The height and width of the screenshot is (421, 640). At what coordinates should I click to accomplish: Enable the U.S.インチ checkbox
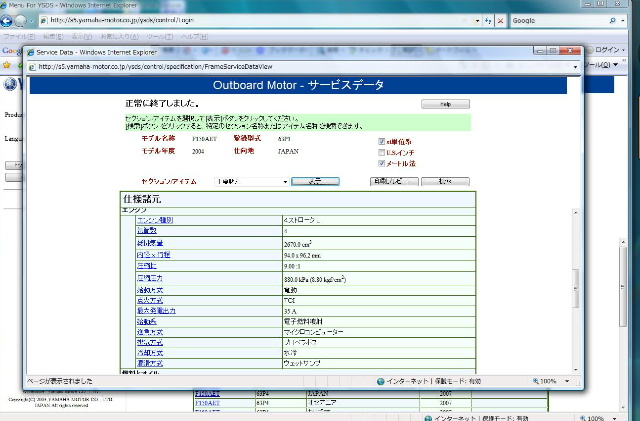click(x=381, y=152)
